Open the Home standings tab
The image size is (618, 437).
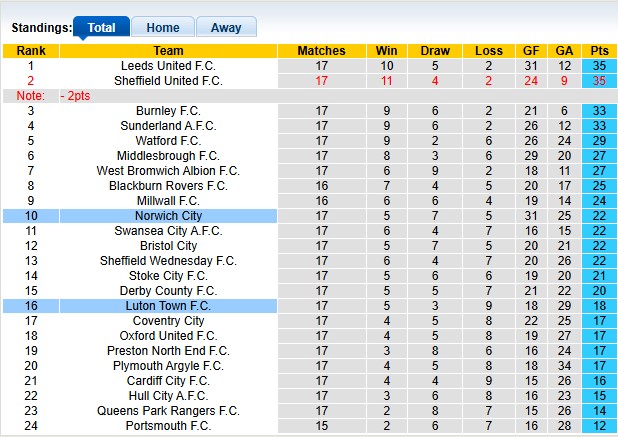[x=162, y=28]
